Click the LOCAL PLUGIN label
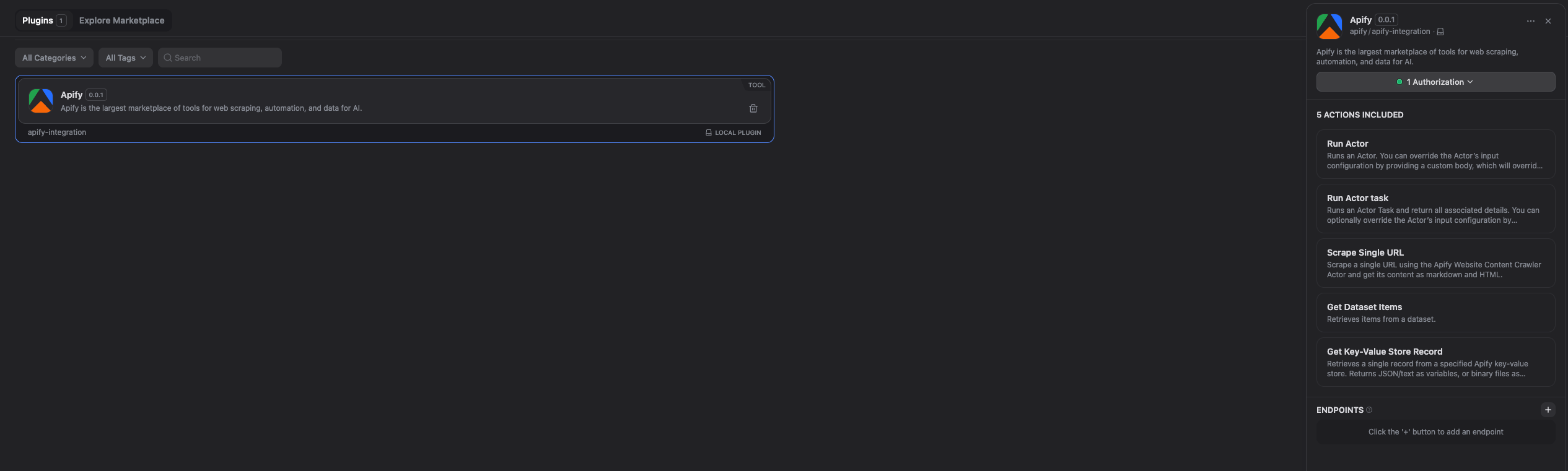 (x=738, y=132)
